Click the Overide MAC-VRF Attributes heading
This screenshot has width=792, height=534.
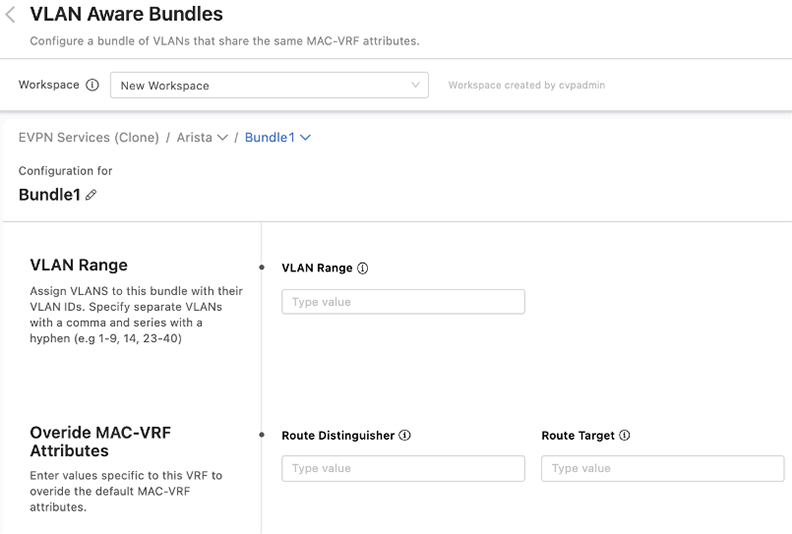[101, 442]
